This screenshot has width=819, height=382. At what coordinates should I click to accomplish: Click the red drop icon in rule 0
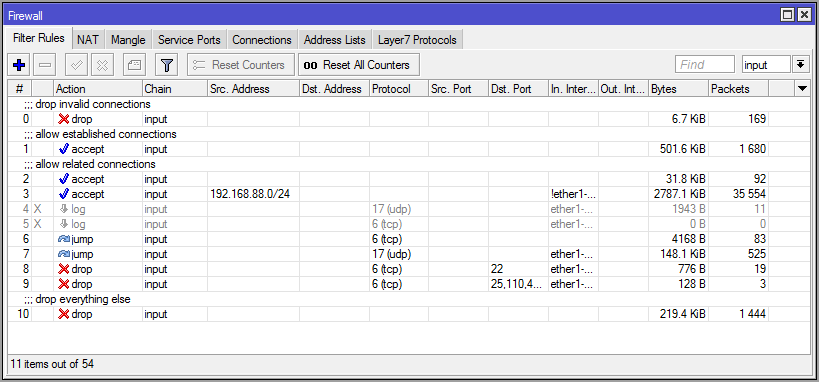[64, 119]
